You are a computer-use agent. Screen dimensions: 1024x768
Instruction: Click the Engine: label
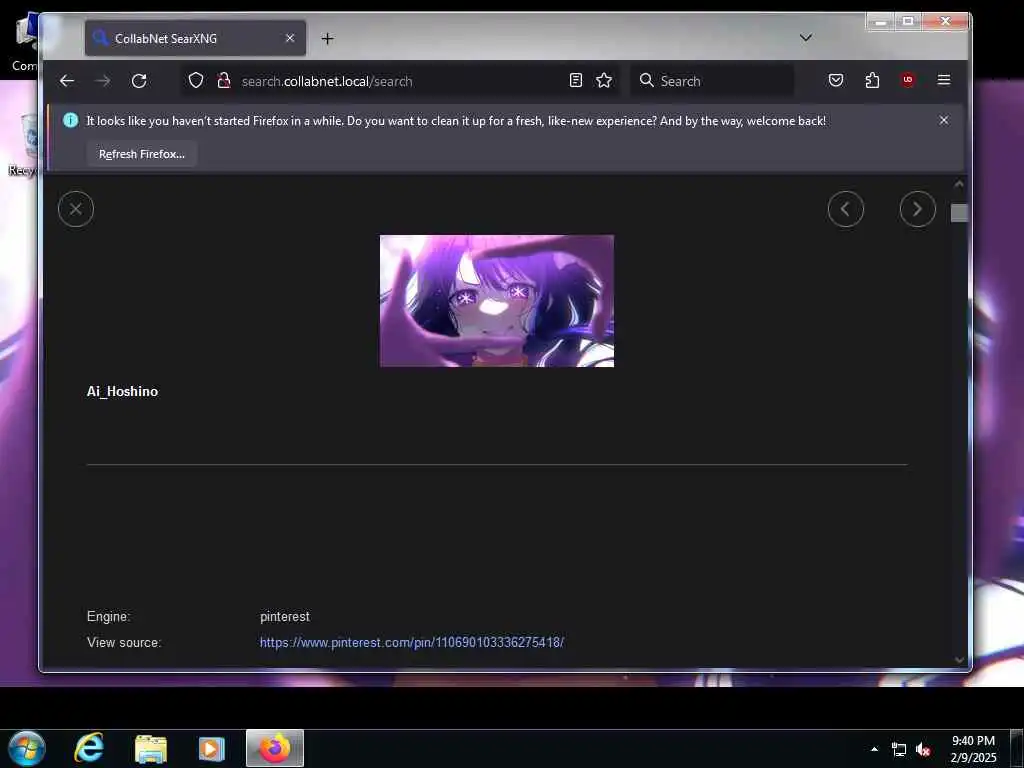coord(108,616)
